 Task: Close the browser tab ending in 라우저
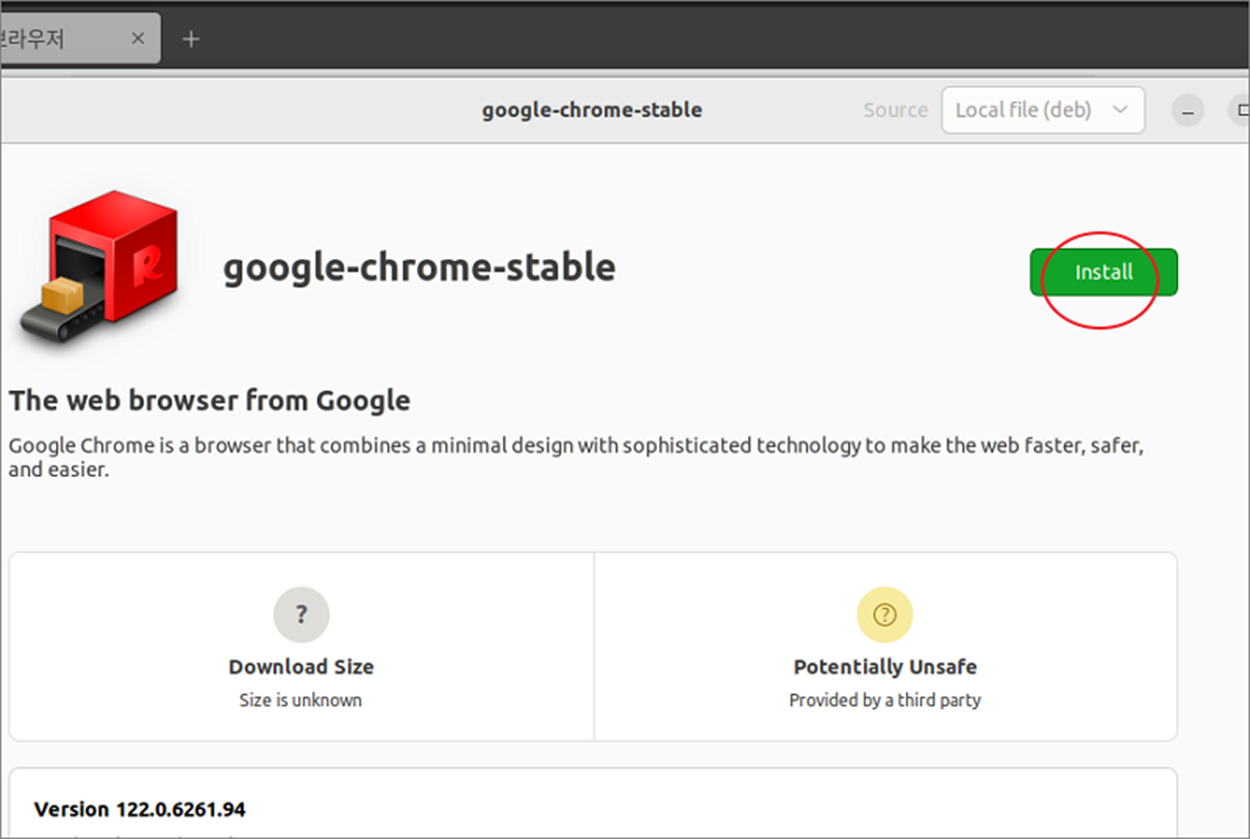(138, 39)
